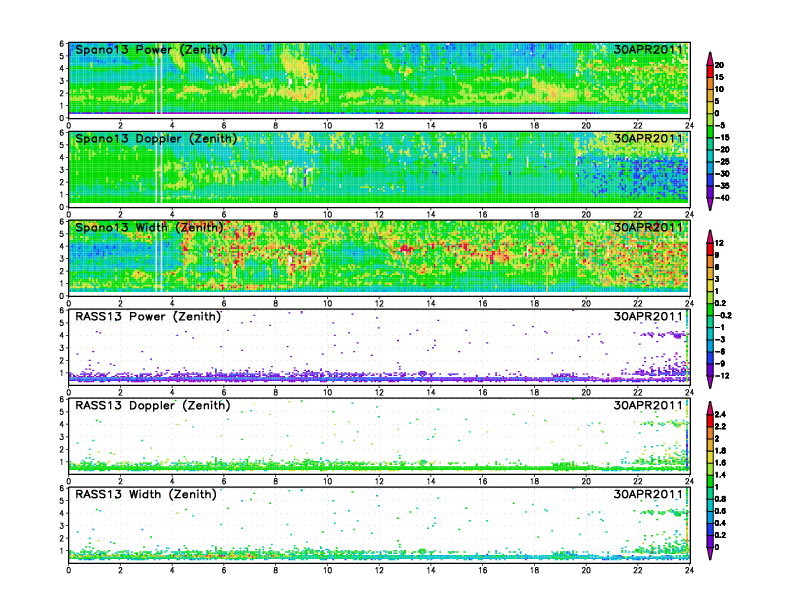
Task: Select 30APR2011 date in RASS13 Power panel
Action: pyautogui.click(x=648, y=316)
